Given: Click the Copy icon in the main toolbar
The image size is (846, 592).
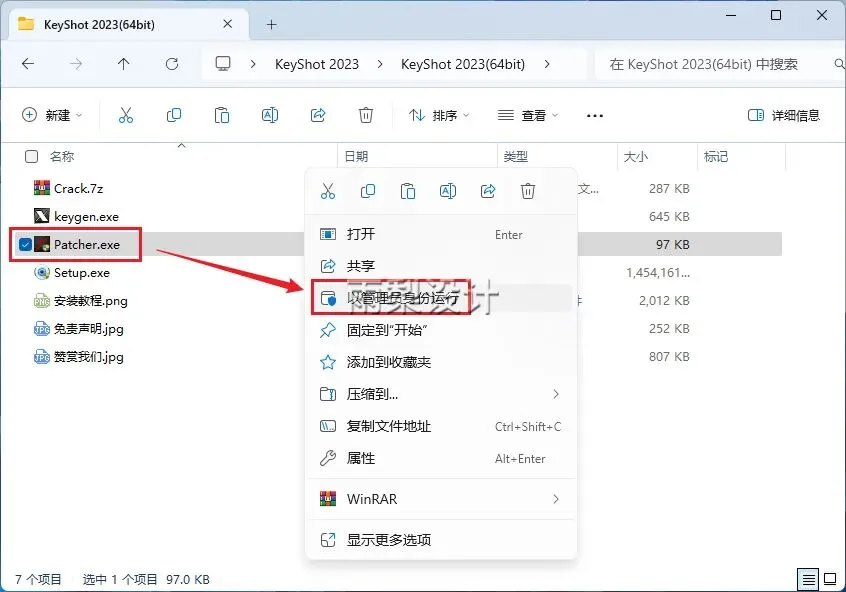Looking at the screenshot, I should (x=174, y=115).
